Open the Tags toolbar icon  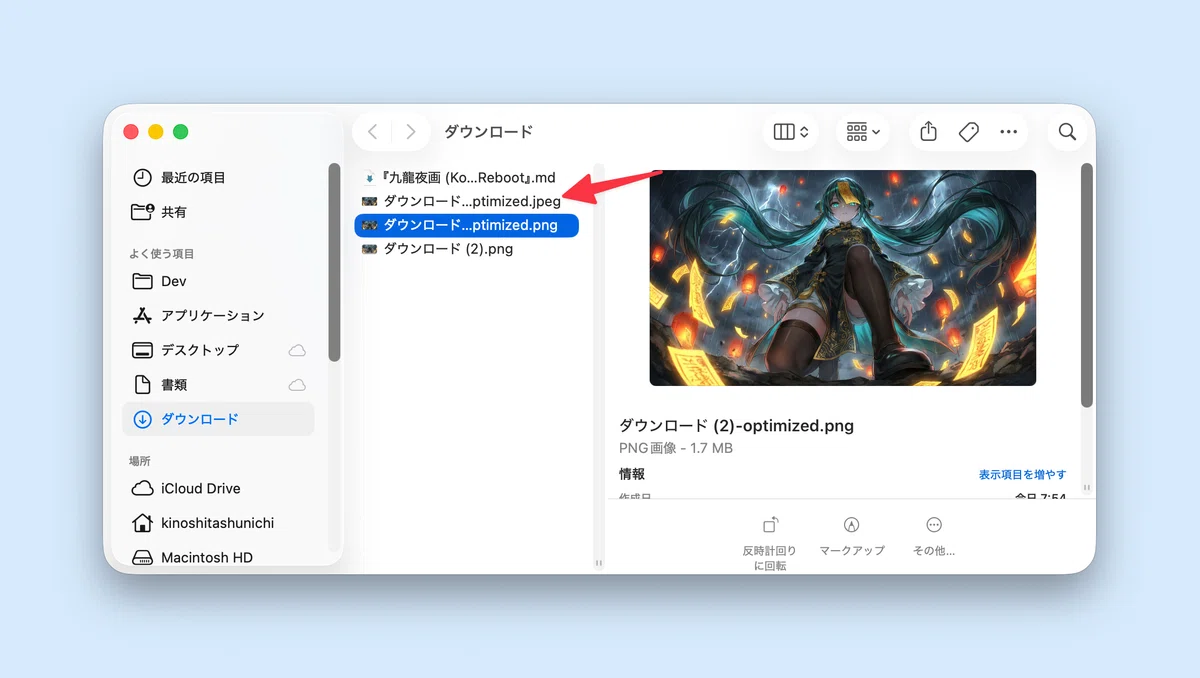[x=968, y=132]
